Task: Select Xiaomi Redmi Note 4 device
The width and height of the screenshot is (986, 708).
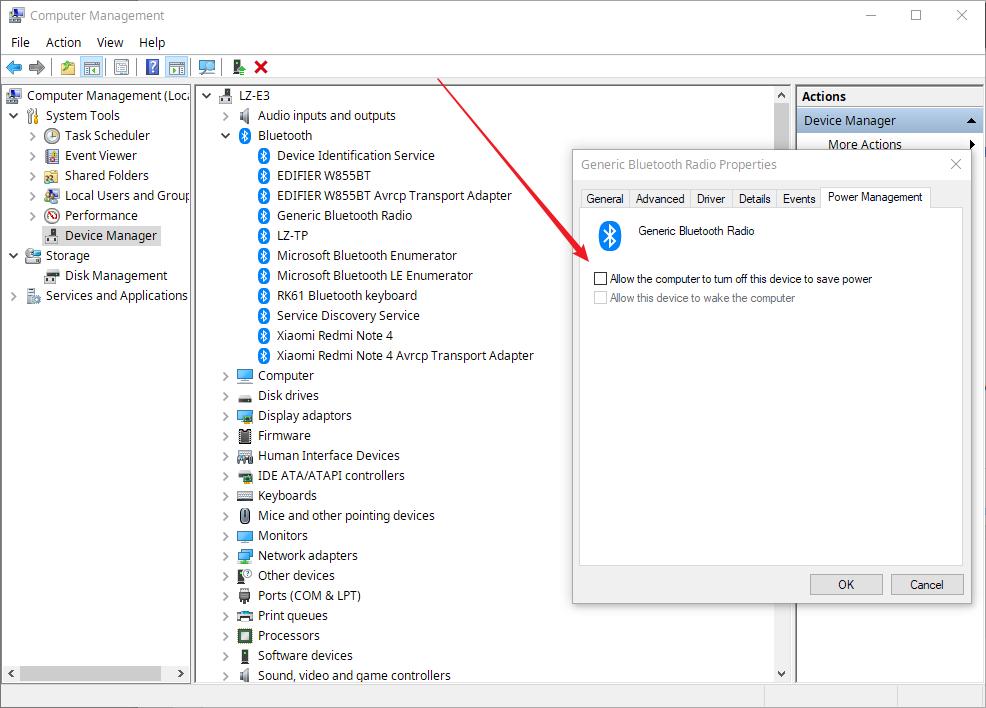Action: (335, 336)
